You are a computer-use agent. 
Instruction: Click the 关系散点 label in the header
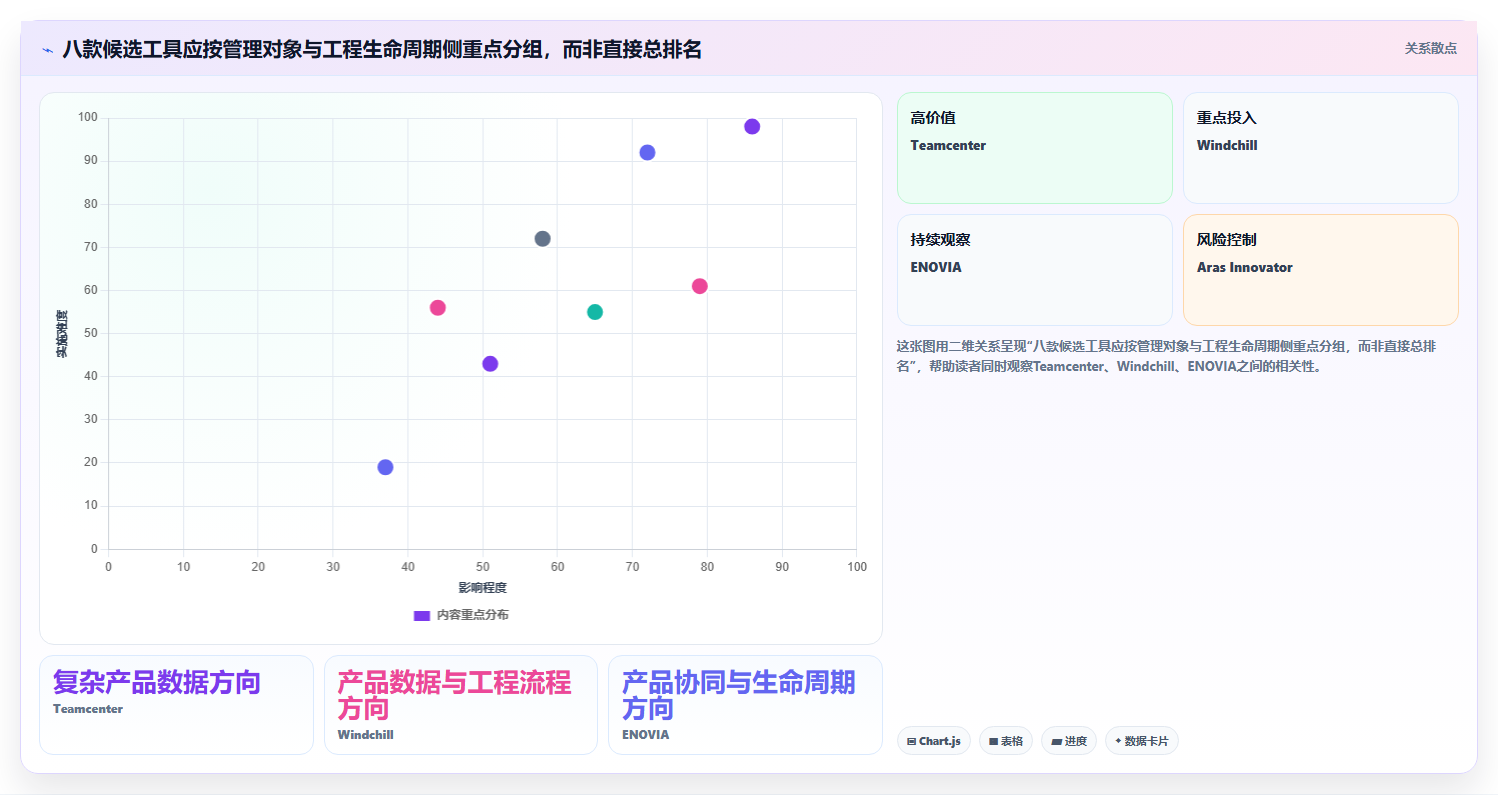point(1431,48)
